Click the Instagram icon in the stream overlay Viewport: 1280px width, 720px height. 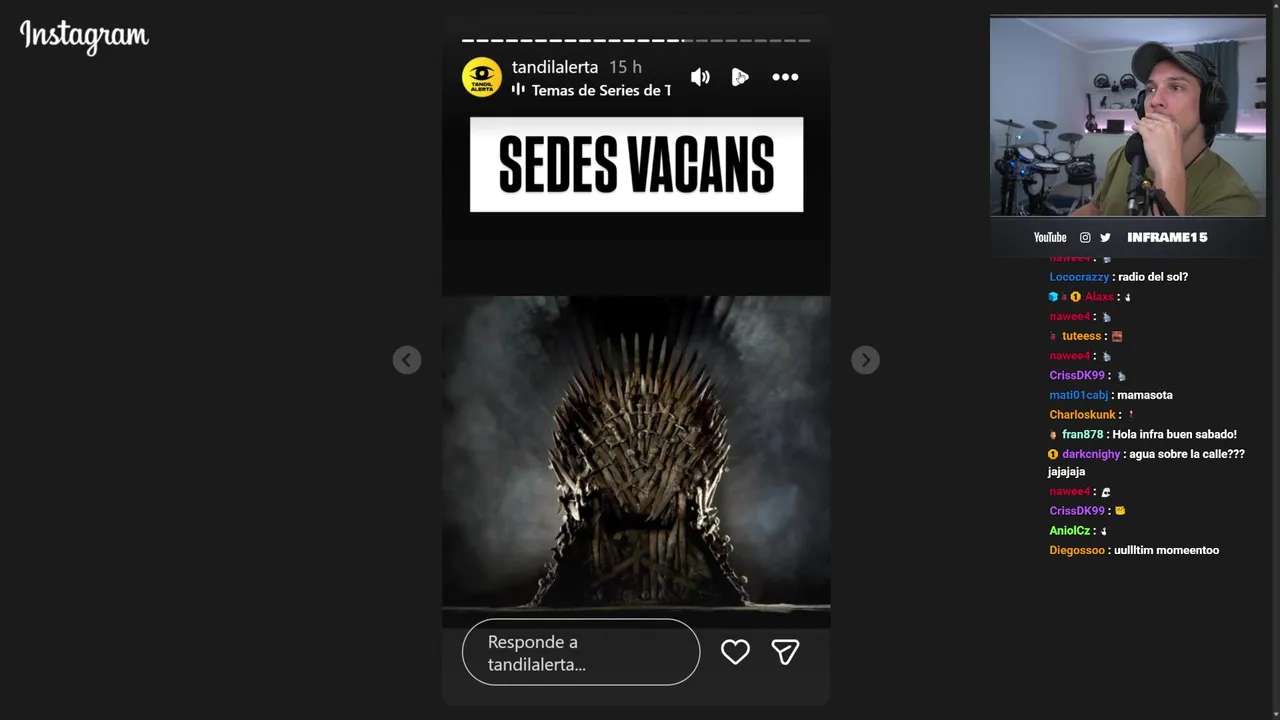(1085, 237)
